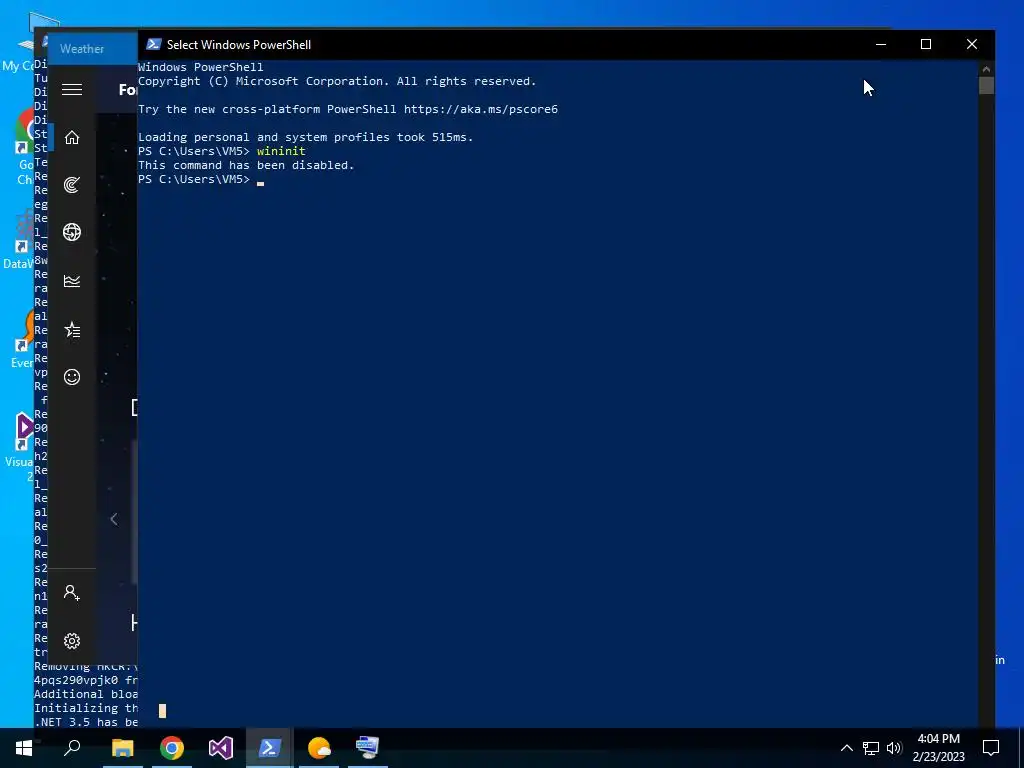This screenshot has width=1024, height=768.
Task: Select PowerShell taskbar button
Action: (x=270, y=748)
